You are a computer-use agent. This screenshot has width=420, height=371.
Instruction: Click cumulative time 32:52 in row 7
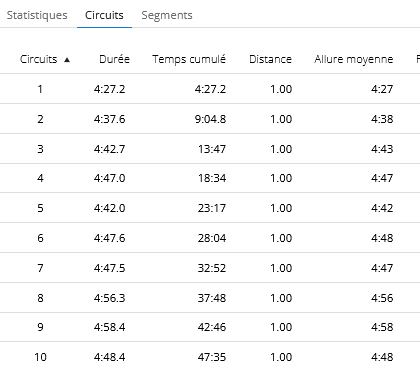[x=212, y=268]
